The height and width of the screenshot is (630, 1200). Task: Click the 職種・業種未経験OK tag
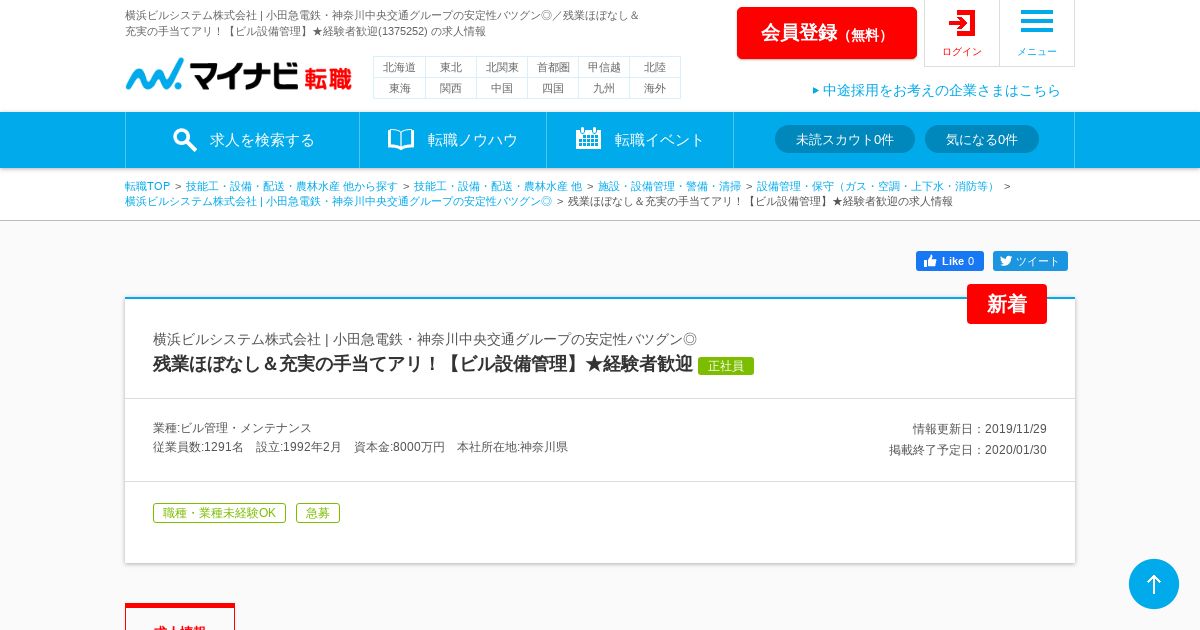click(219, 513)
